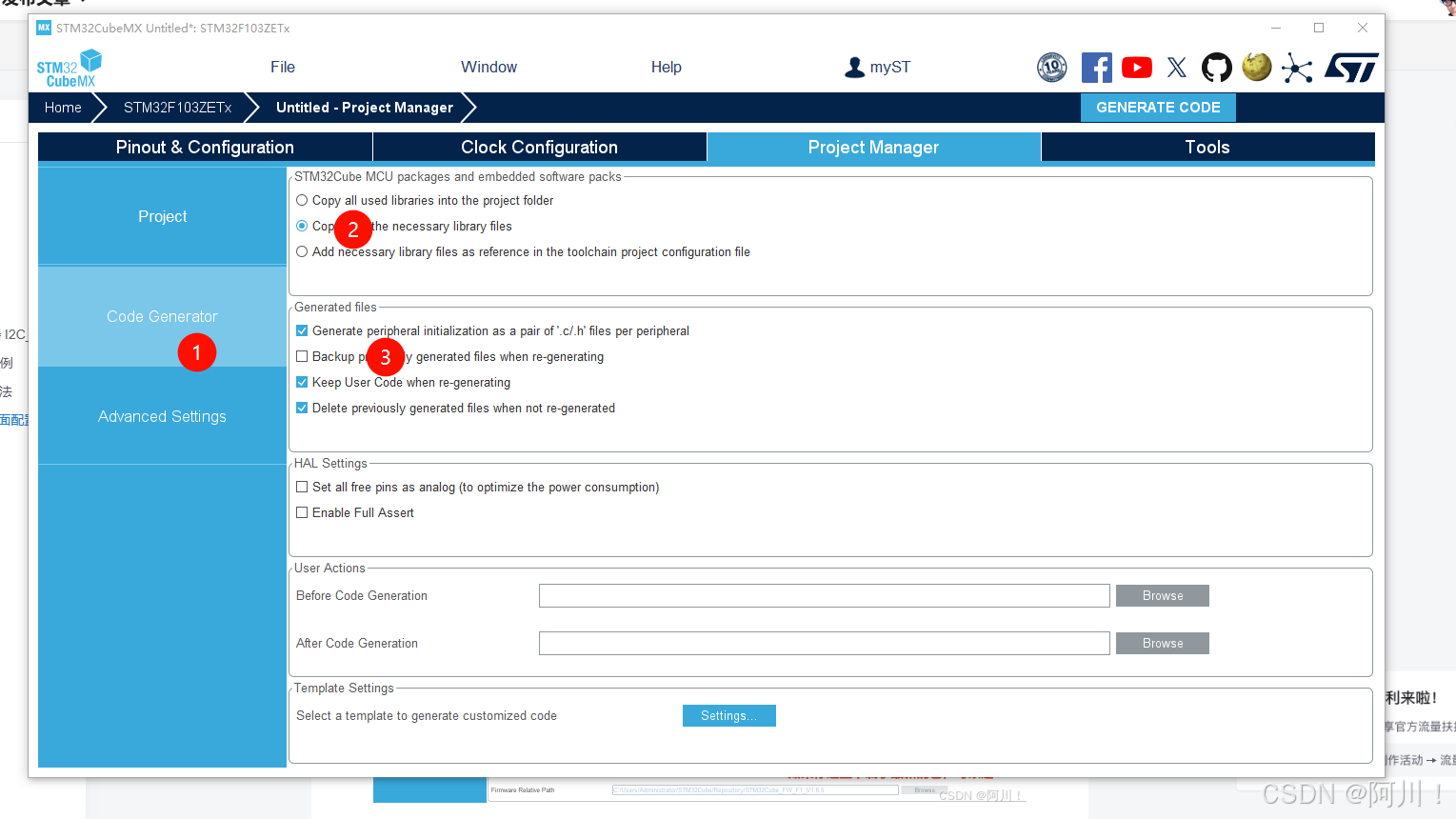
Task: Click Browse for Before Code Generation
Action: (x=1163, y=595)
